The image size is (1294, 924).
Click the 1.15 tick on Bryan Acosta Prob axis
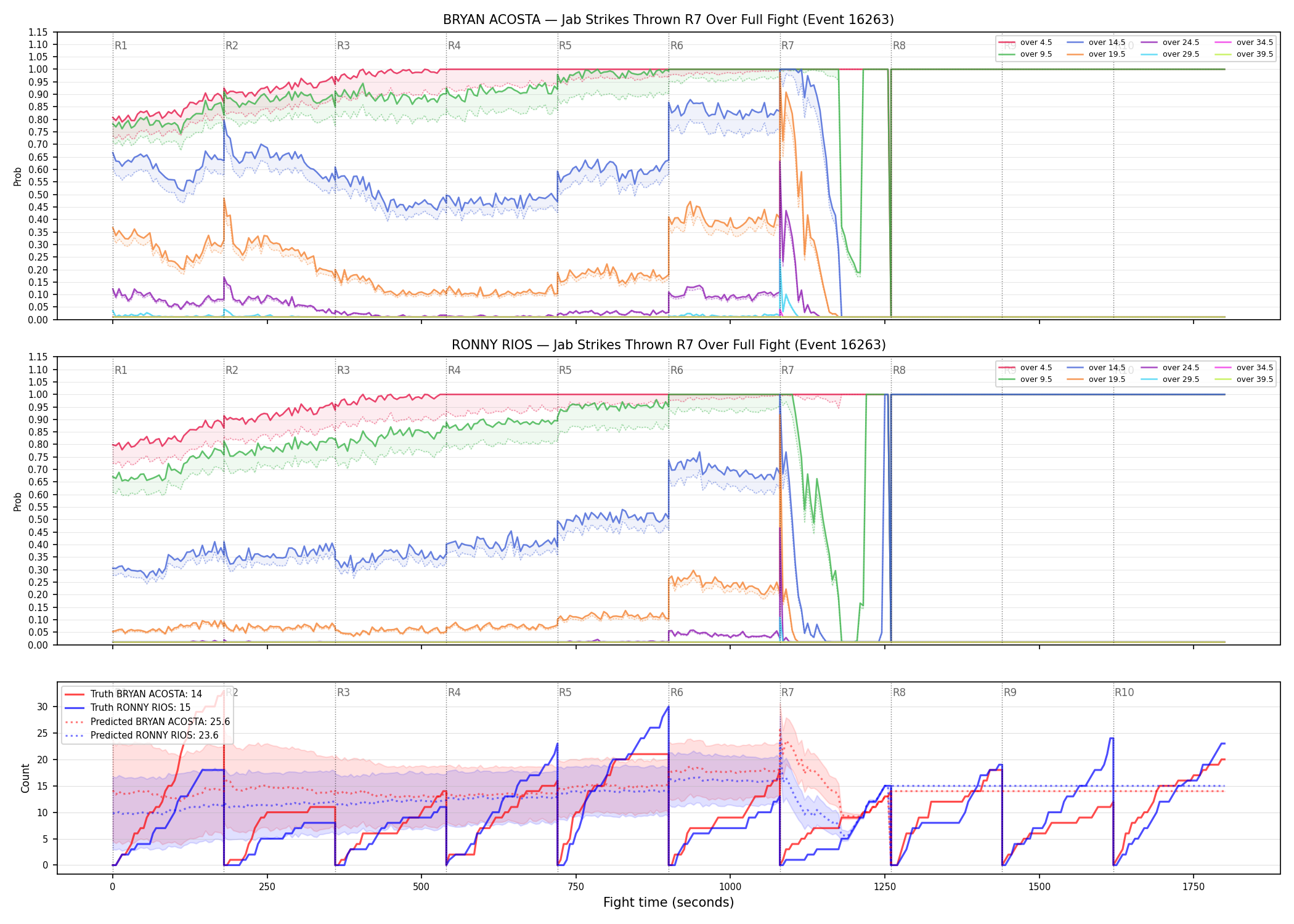click(x=38, y=32)
